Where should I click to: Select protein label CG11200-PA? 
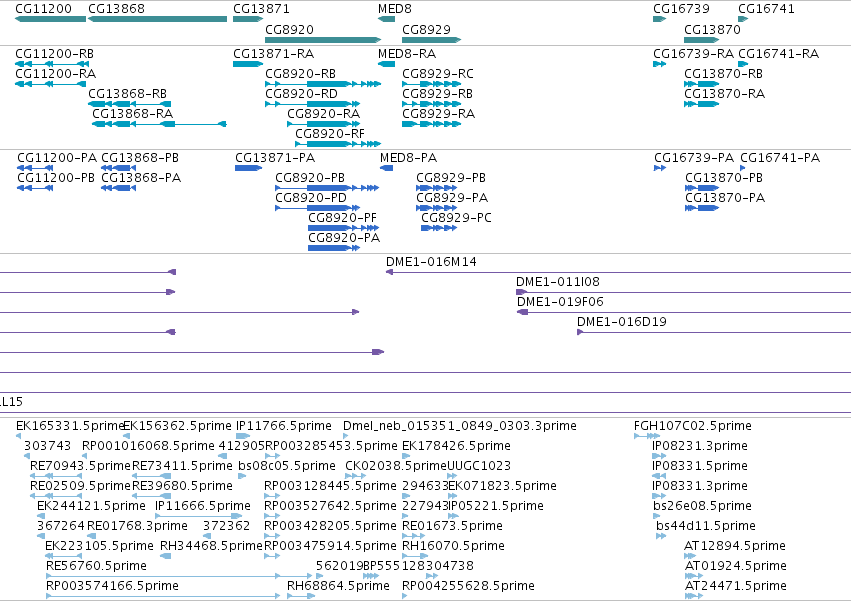pos(57,158)
